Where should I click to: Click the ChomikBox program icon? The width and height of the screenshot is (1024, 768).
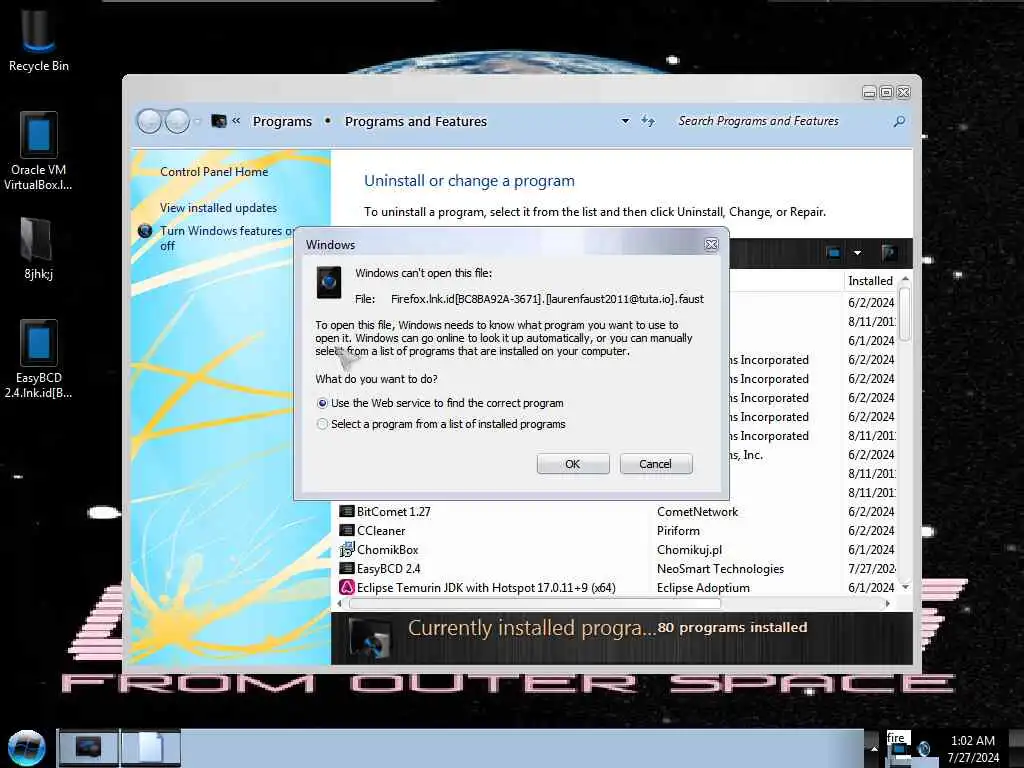coord(347,549)
